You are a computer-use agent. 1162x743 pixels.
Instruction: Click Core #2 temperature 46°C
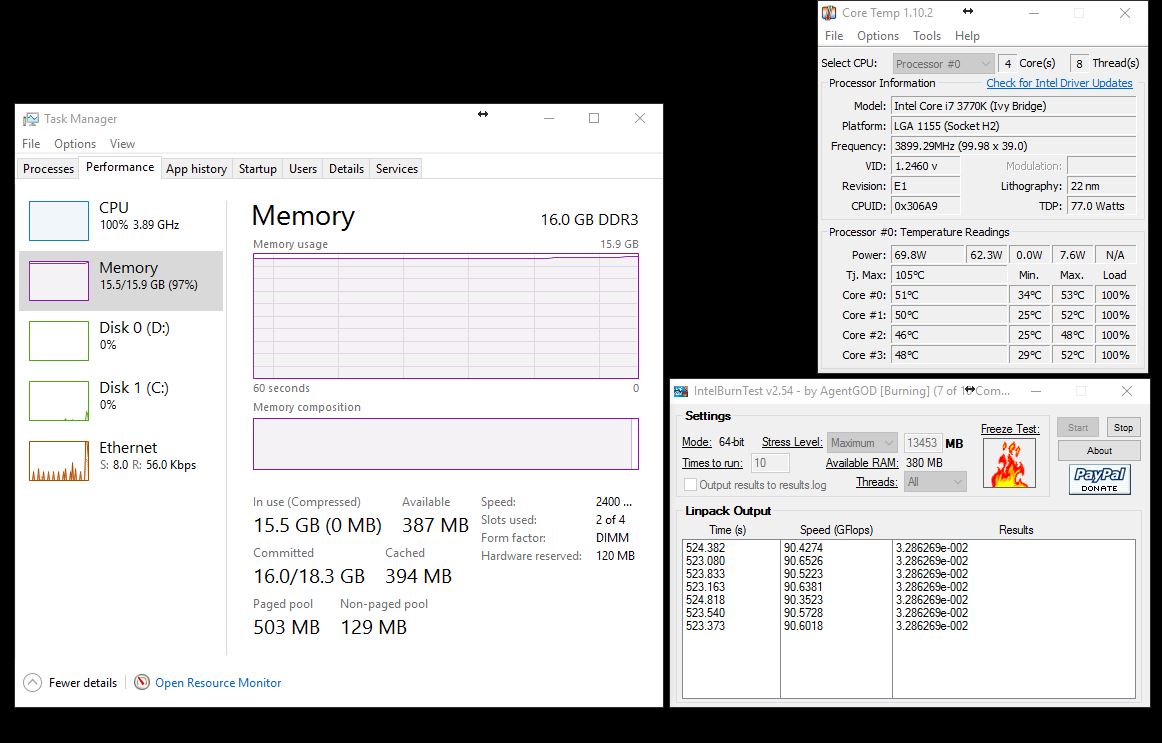coord(949,335)
